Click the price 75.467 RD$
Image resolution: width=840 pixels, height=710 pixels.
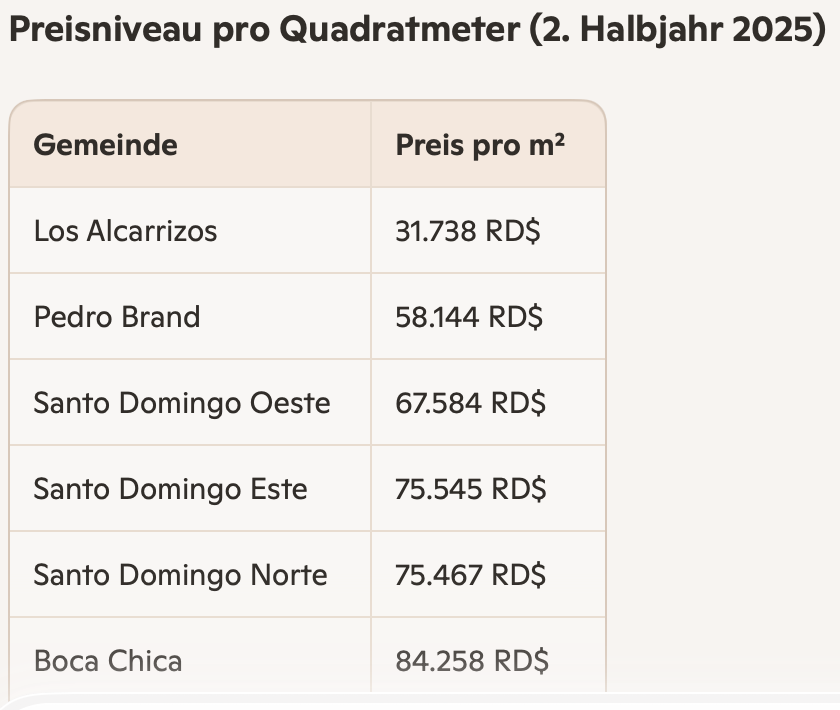pyautogui.click(x=470, y=575)
